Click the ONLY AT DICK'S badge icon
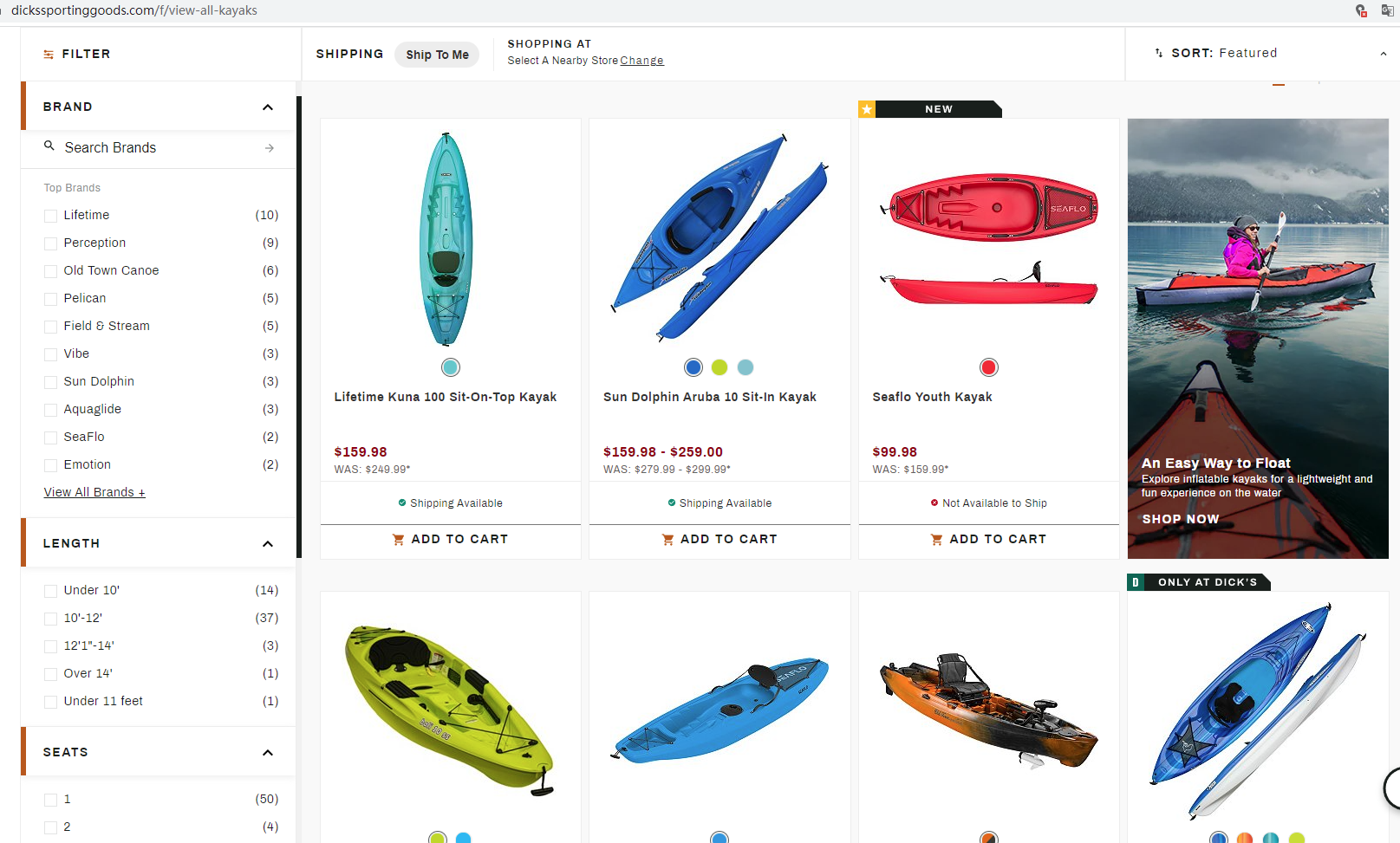 pos(1136,582)
